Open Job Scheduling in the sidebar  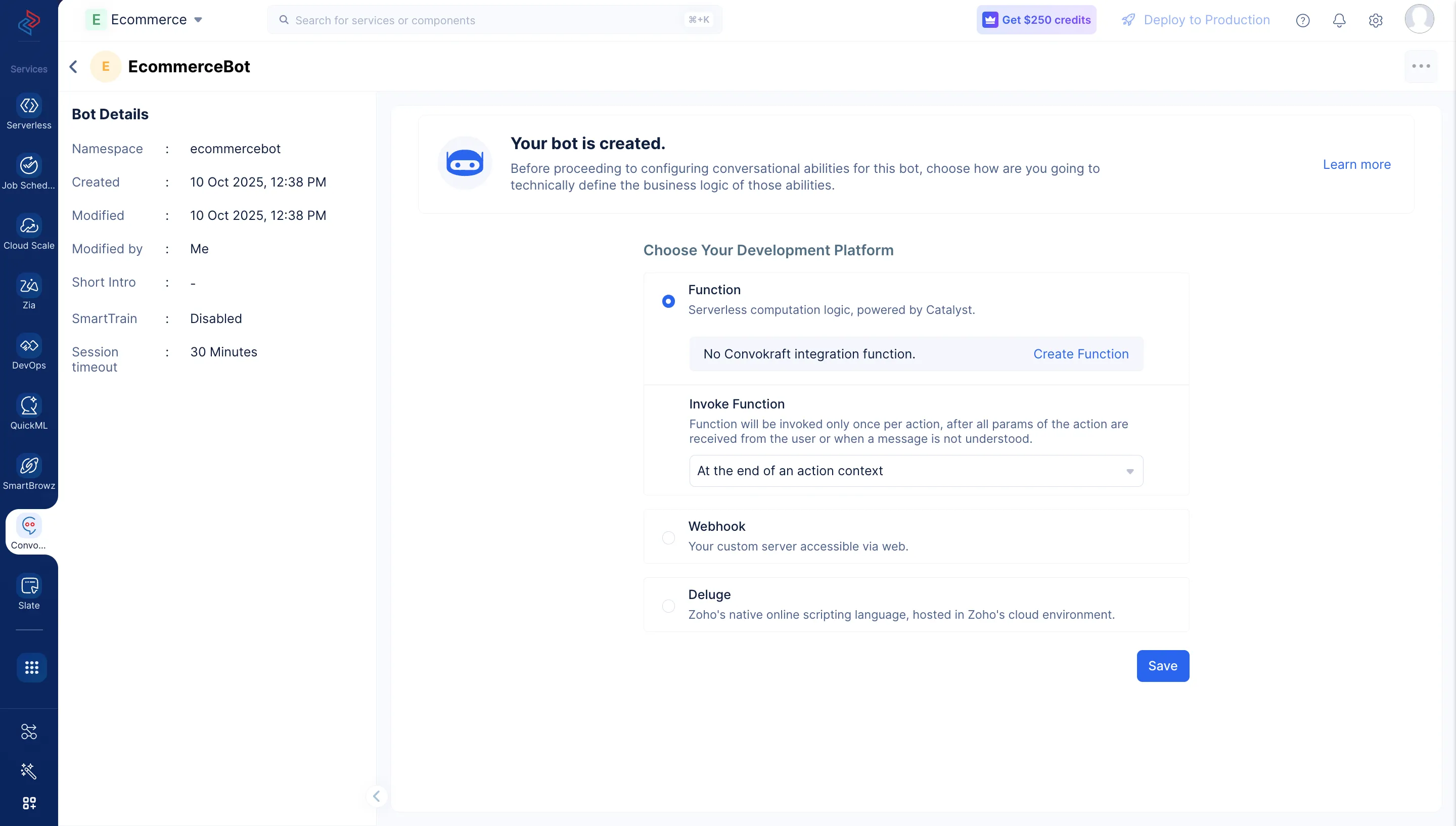point(29,166)
